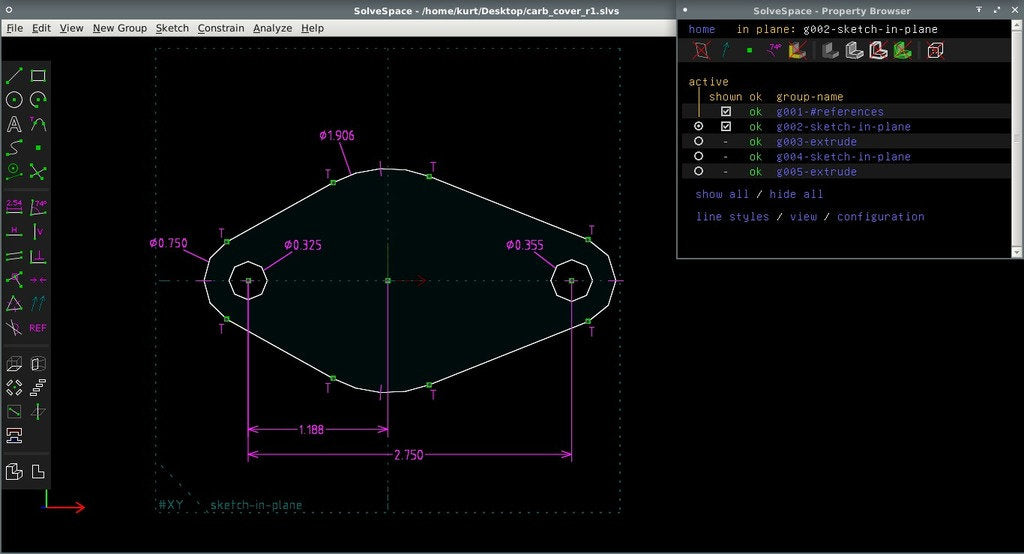The image size is (1024, 554).
Task: Apply the vertical constraint tool
Action: coord(39,231)
